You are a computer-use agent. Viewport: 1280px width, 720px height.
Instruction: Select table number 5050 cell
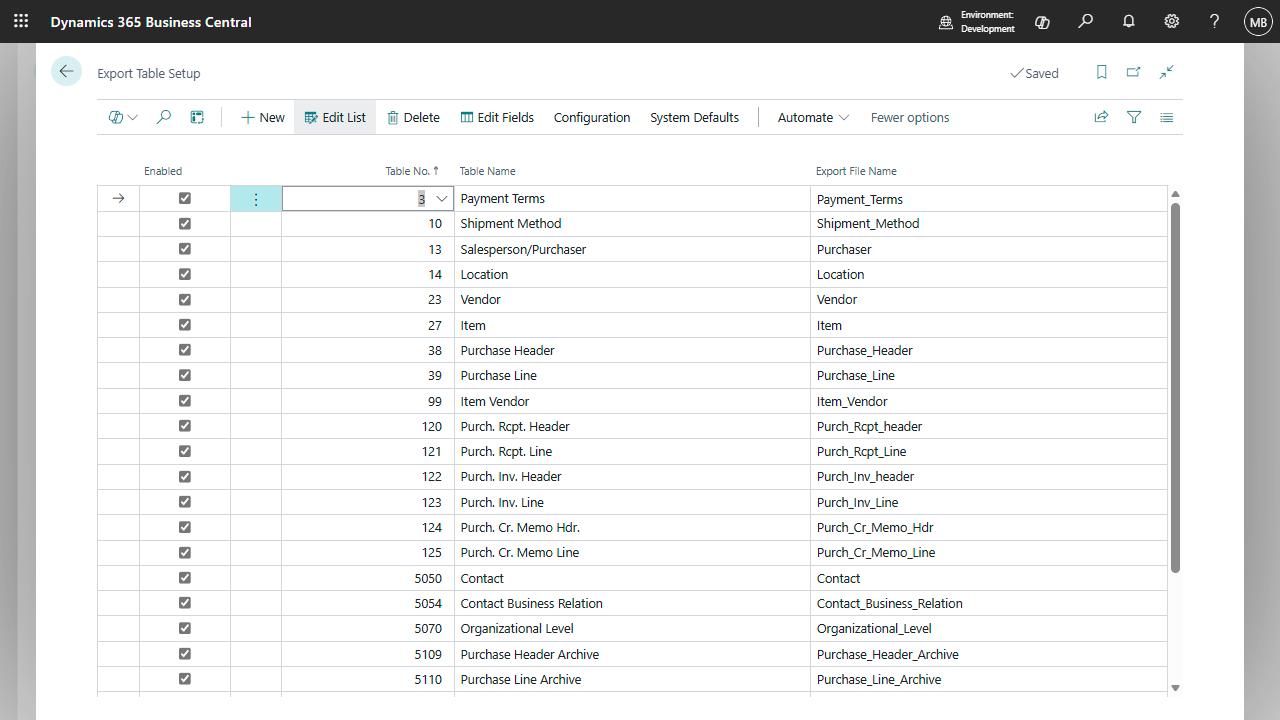pos(368,578)
